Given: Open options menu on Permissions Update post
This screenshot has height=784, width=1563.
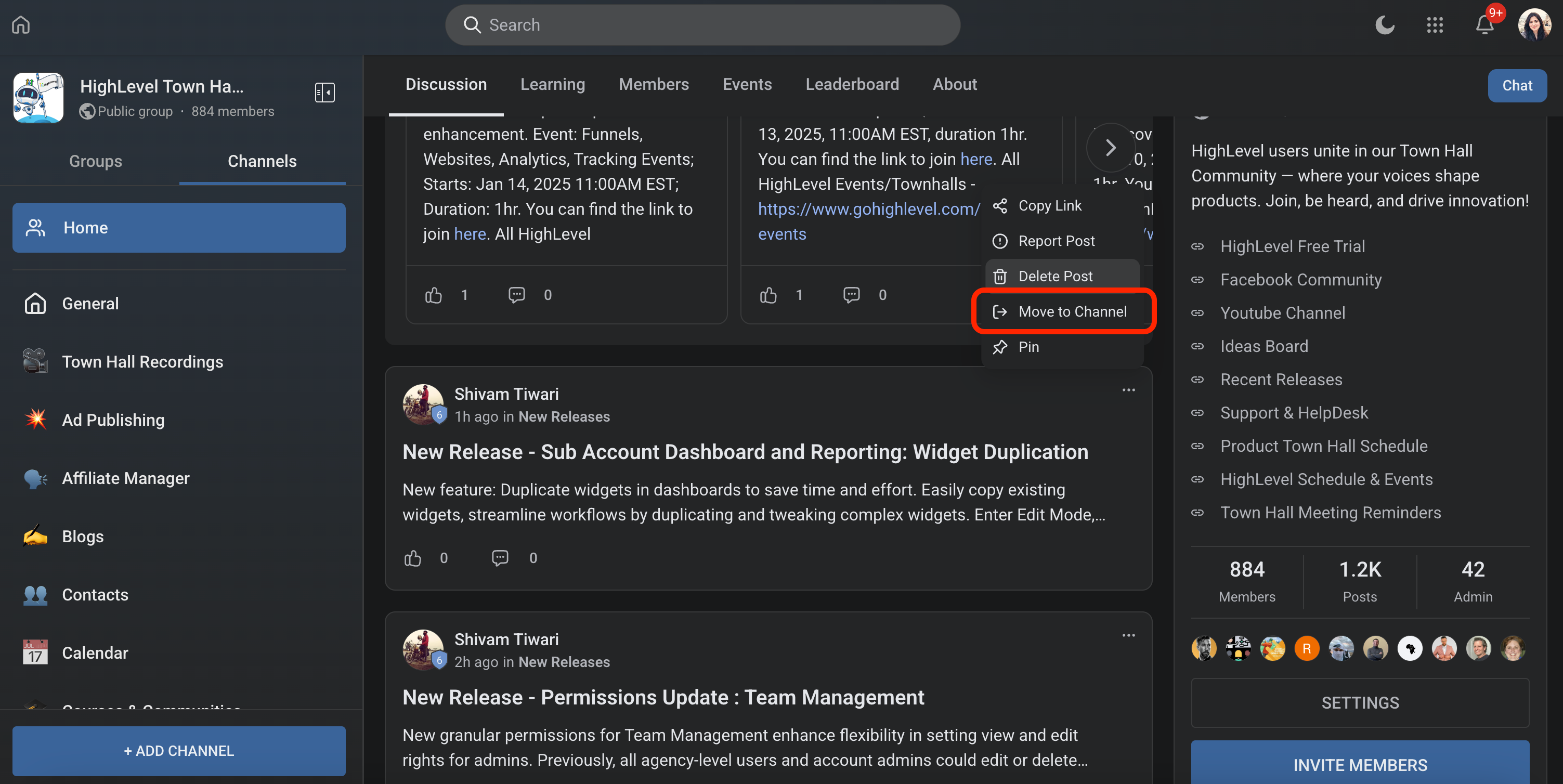Looking at the screenshot, I should [x=1128, y=635].
